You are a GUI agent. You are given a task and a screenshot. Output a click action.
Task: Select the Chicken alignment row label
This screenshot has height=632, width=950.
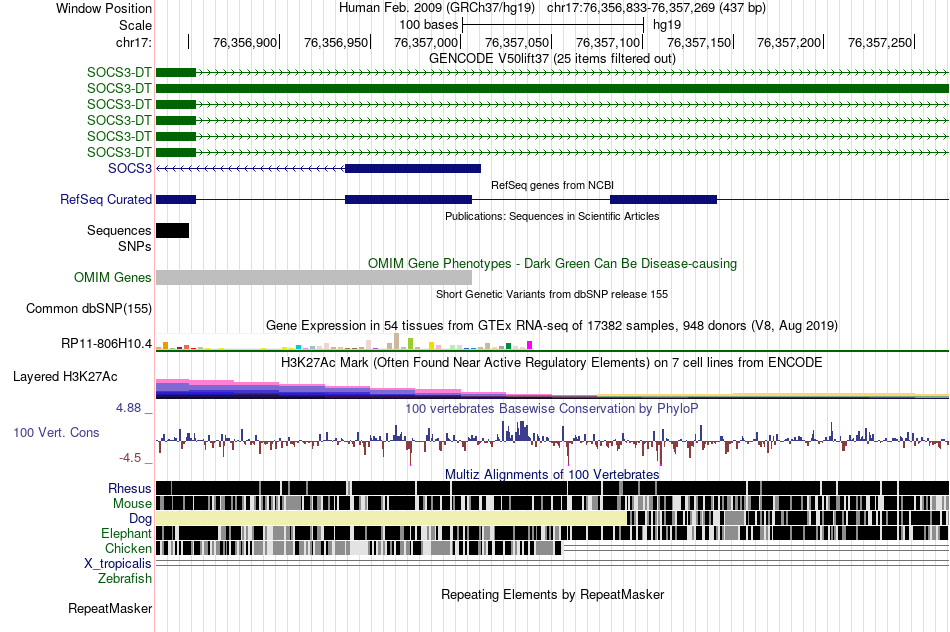click(128, 548)
